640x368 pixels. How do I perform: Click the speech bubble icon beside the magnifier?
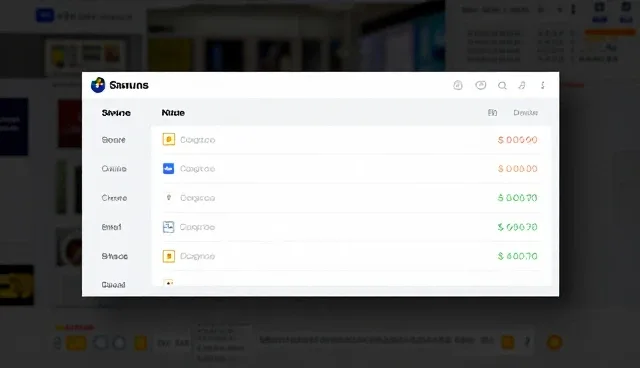[481, 85]
